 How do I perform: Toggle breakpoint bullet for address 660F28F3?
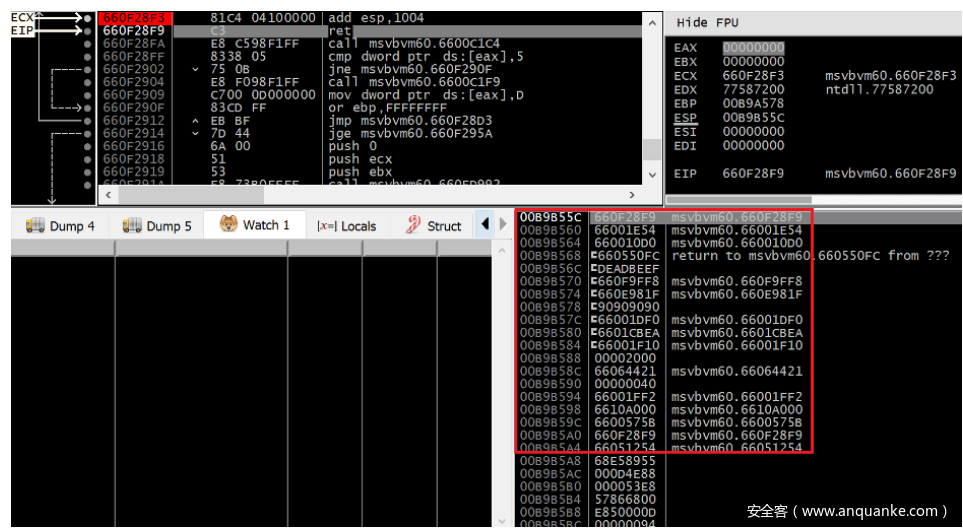pyautogui.click(x=89, y=18)
